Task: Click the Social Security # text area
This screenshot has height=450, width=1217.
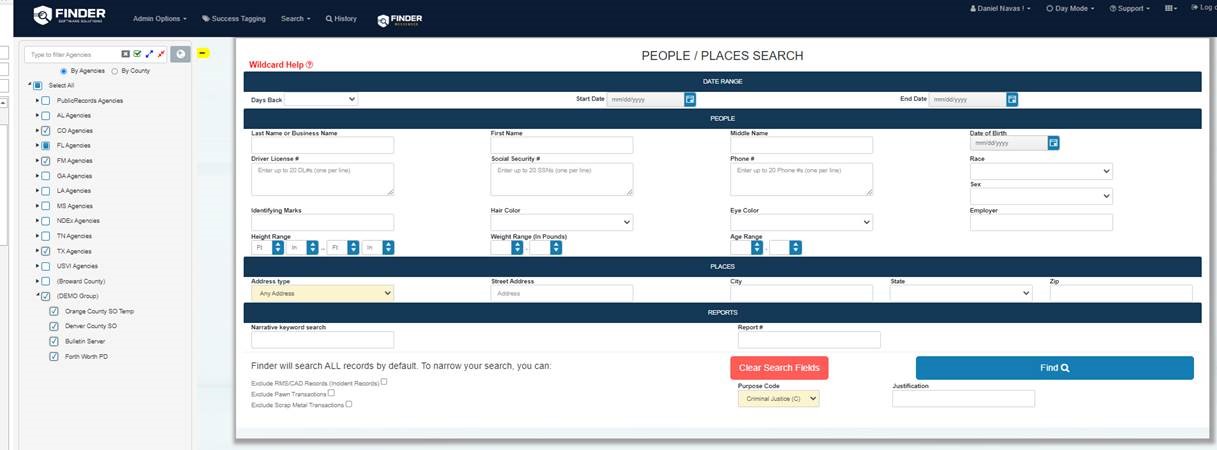Action: 562,179
